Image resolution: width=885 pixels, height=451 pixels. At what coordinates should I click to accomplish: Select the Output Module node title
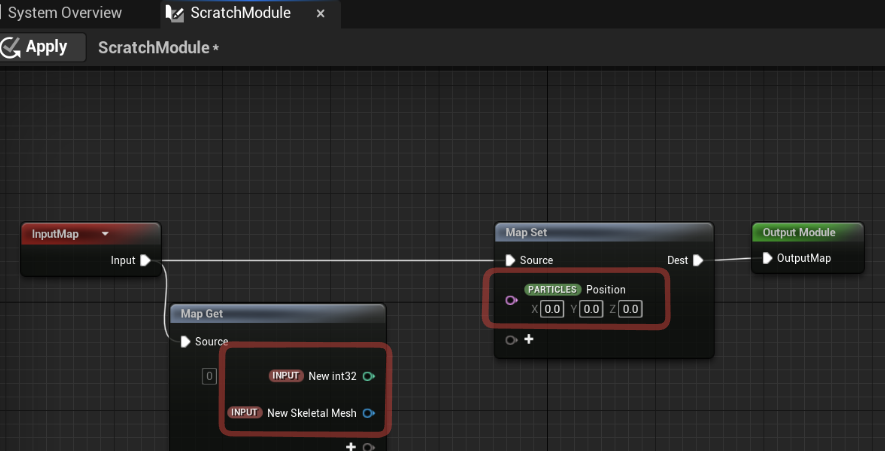[799, 233]
